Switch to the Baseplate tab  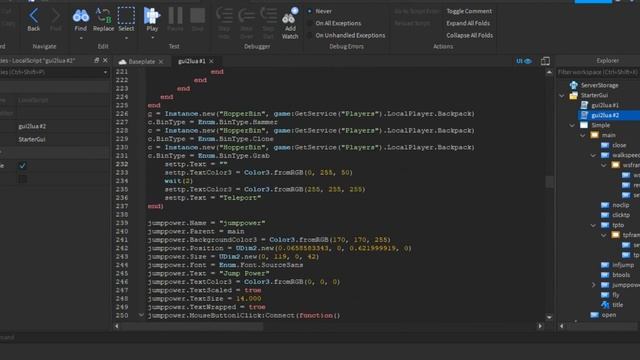click(141, 62)
